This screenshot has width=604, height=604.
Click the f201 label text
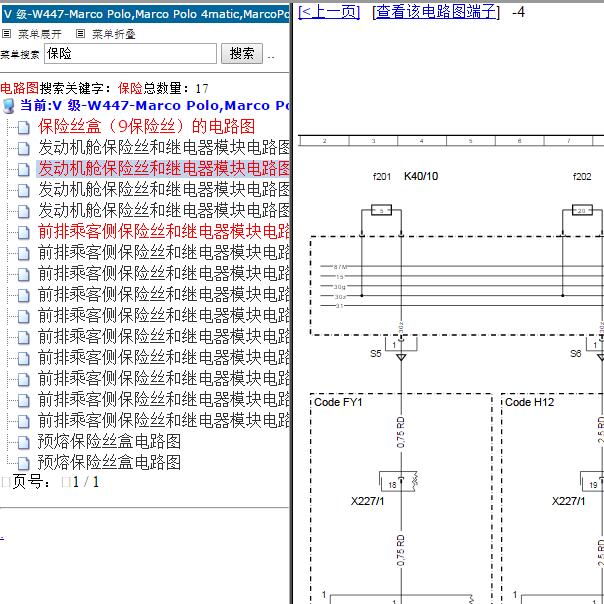(382, 176)
